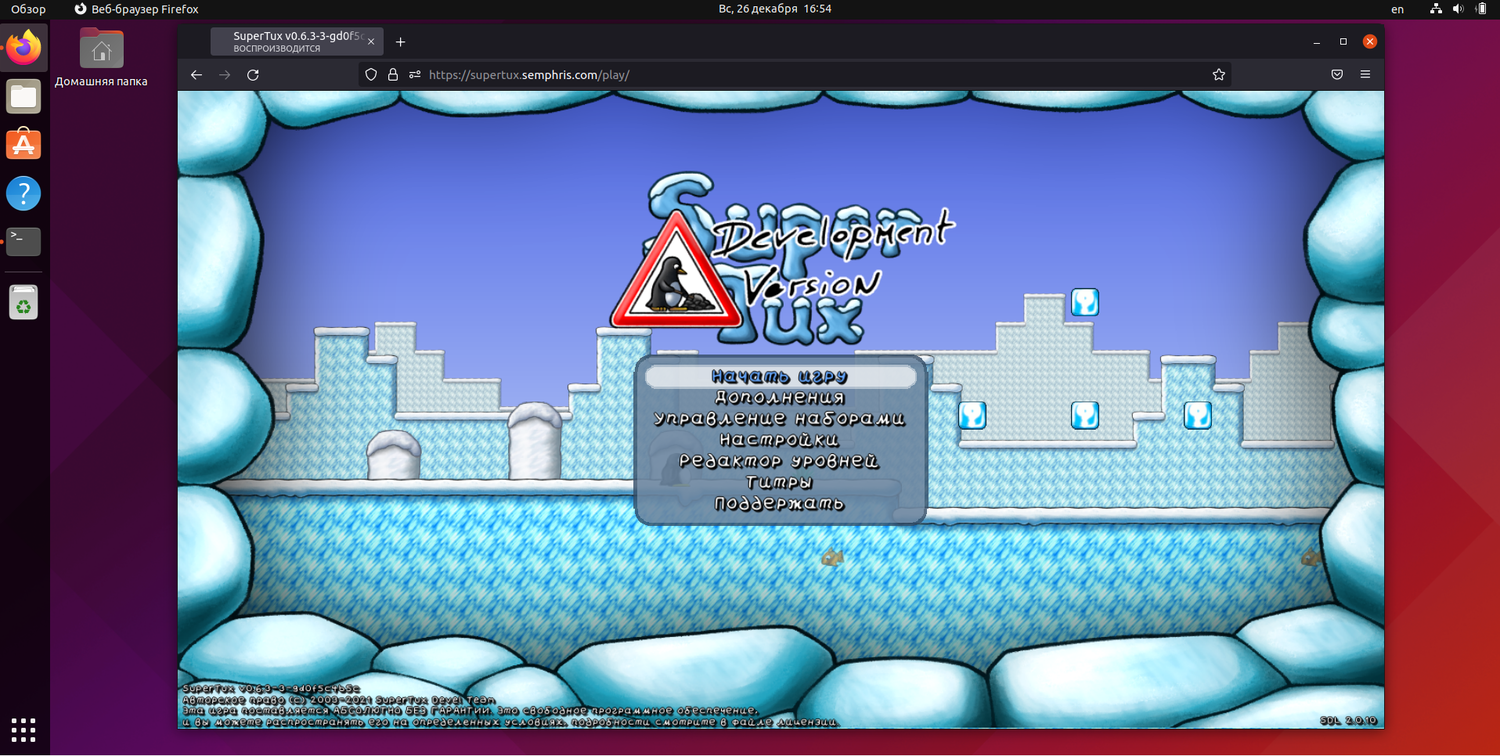Open the Files manager from the dock
Screen dimensions: 1500x756
pos(24,97)
